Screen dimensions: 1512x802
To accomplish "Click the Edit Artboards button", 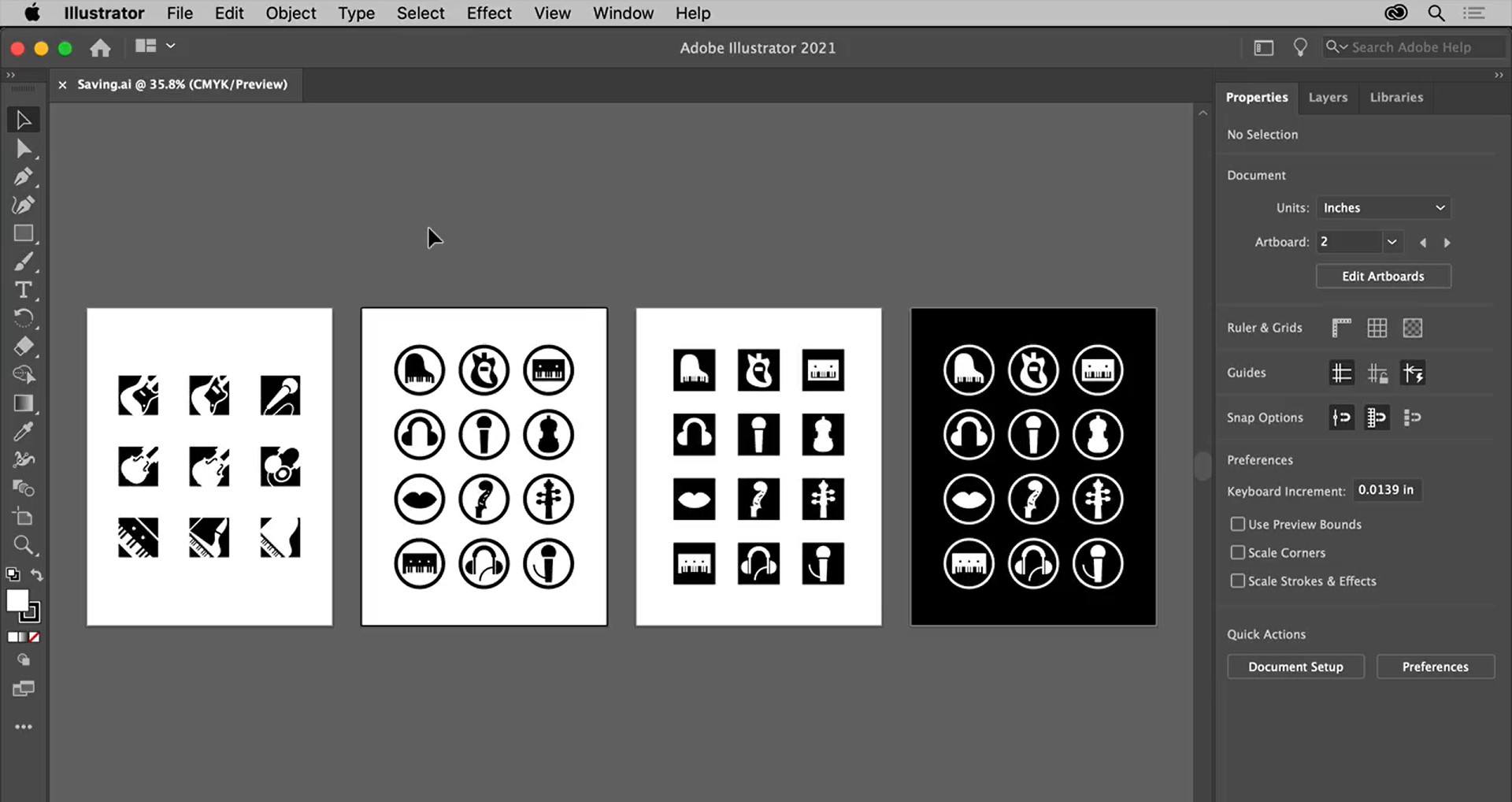I will click(x=1384, y=276).
